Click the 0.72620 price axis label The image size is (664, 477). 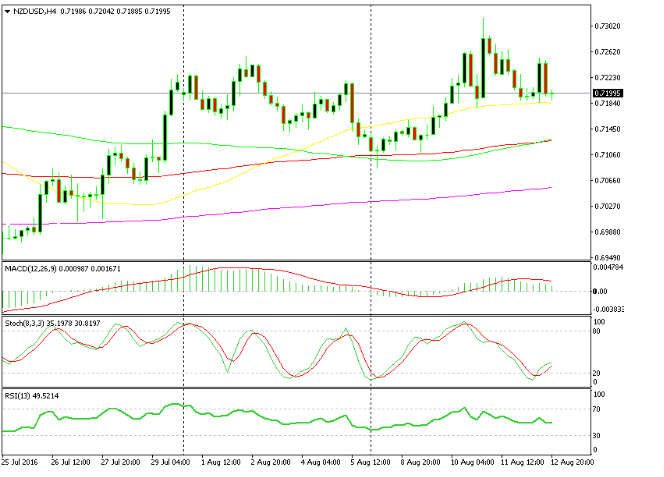(x=607, y=52)
